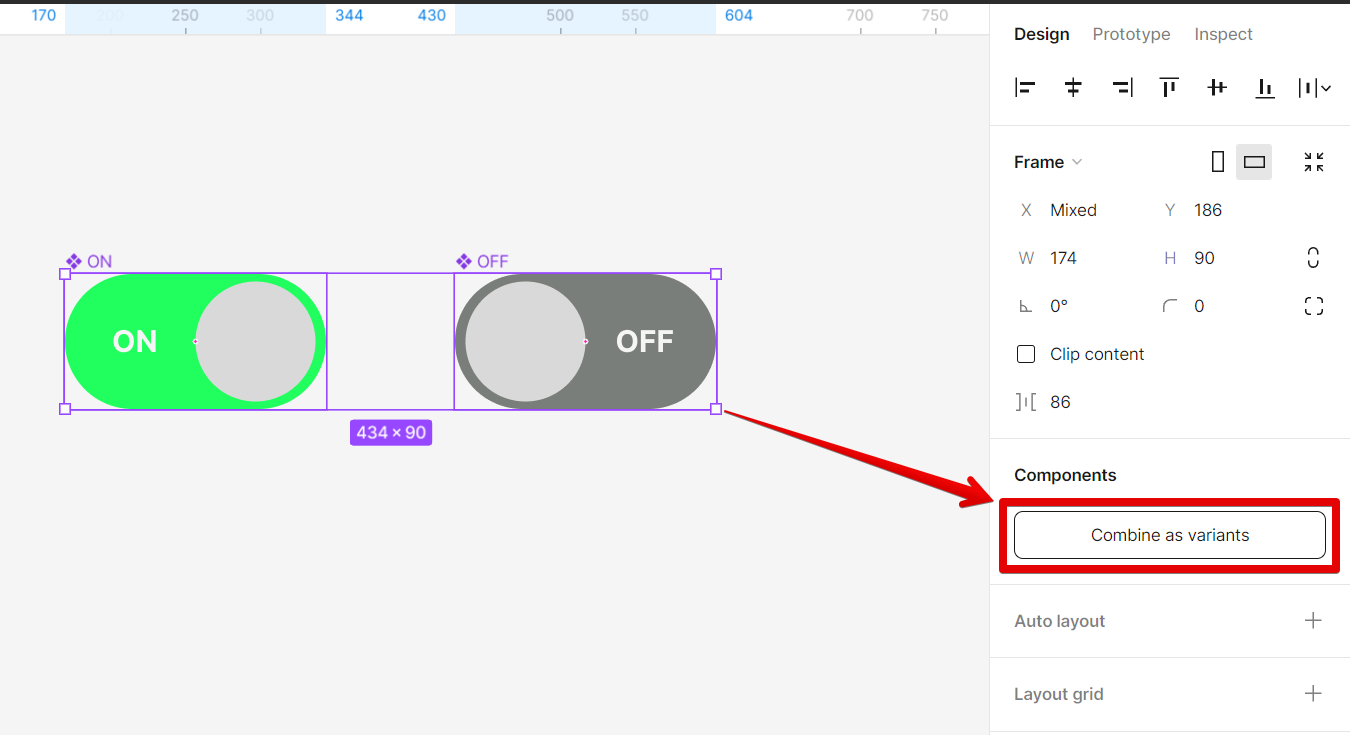Toggle constrain proportions lock
This screenshot has height=735, width=1350.
(x=1313, y=258)
